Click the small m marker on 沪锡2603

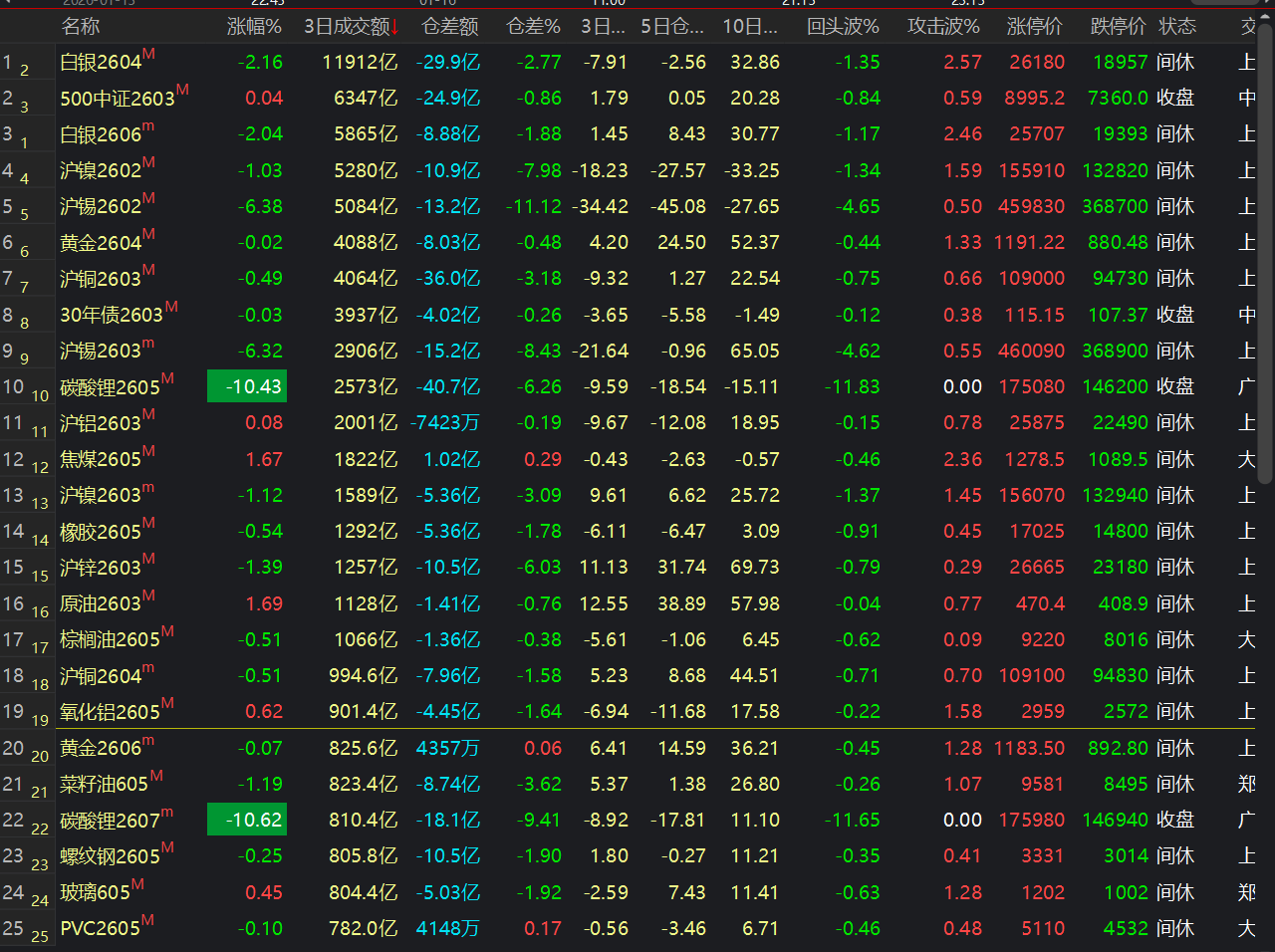click(148, 344)
